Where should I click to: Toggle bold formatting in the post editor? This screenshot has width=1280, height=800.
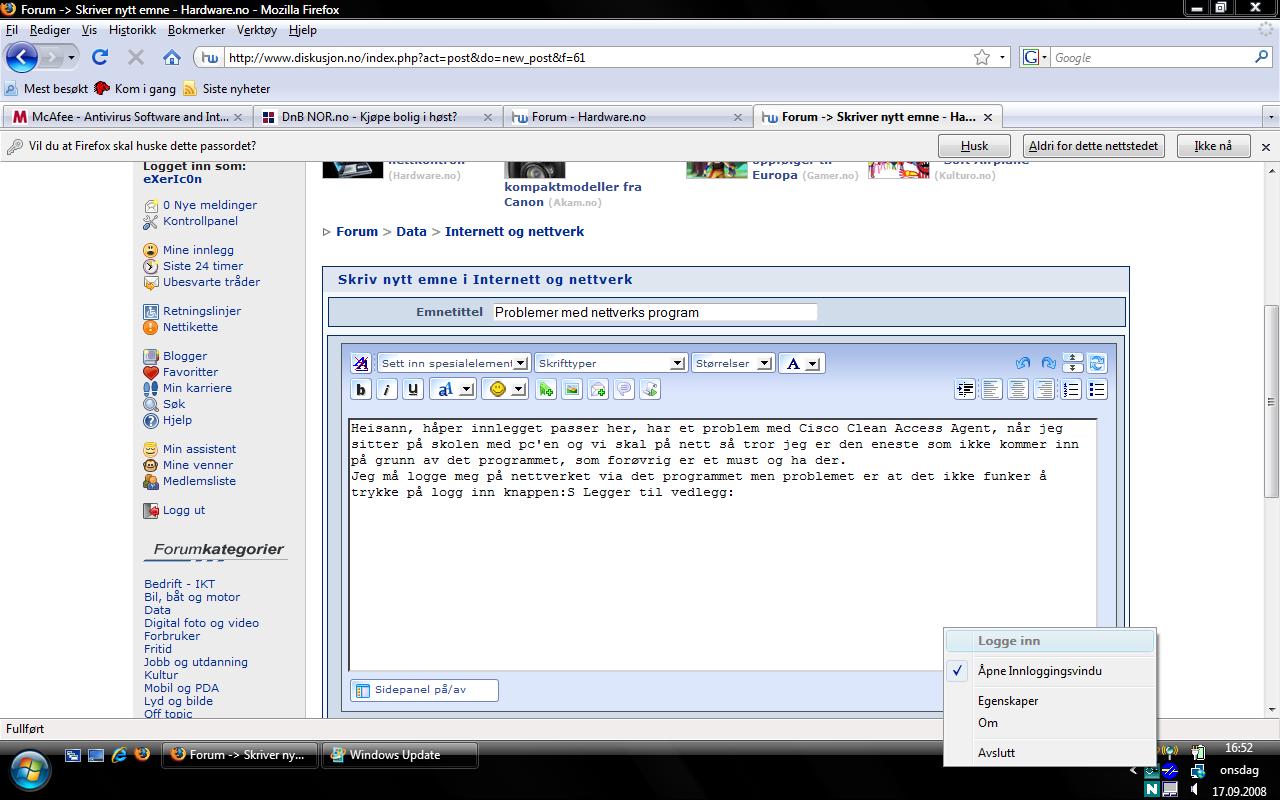361,390
